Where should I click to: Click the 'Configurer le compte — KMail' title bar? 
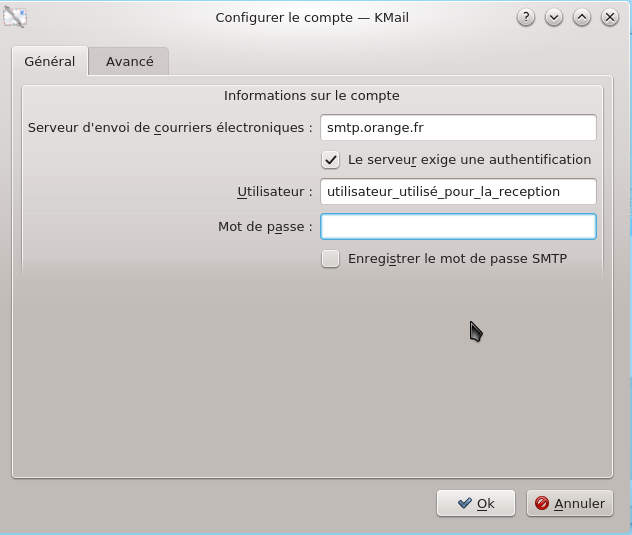click(312, 17)
